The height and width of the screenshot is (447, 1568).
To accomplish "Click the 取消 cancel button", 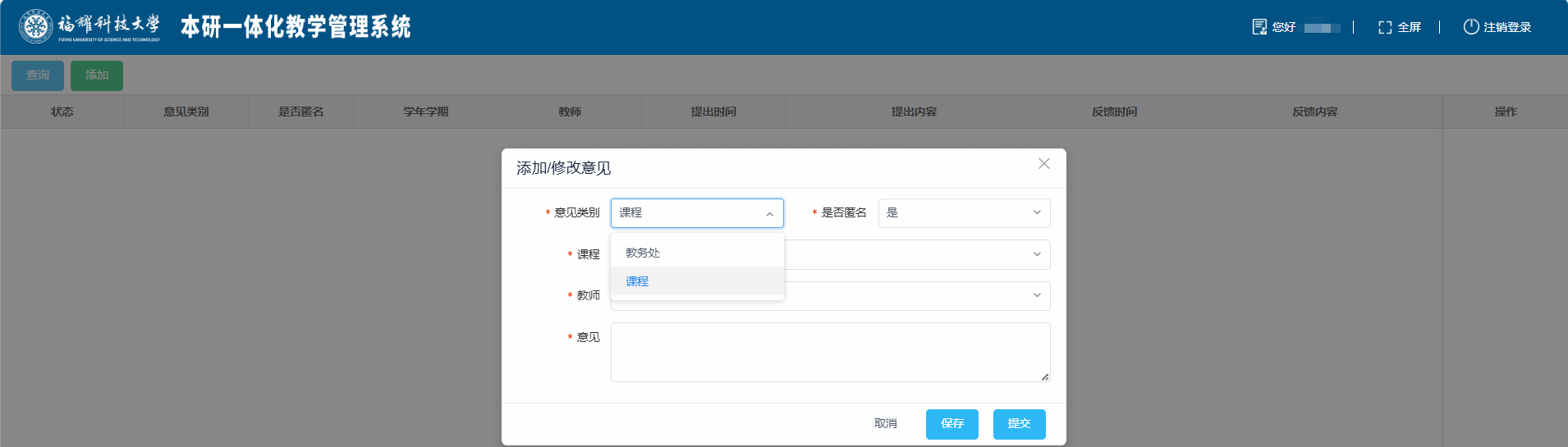I will pos(885,424).
